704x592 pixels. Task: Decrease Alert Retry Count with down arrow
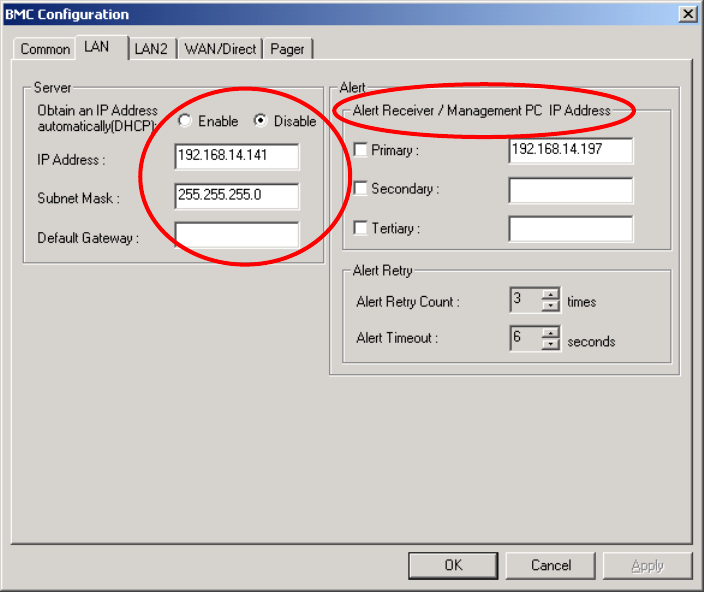point(550,306)
